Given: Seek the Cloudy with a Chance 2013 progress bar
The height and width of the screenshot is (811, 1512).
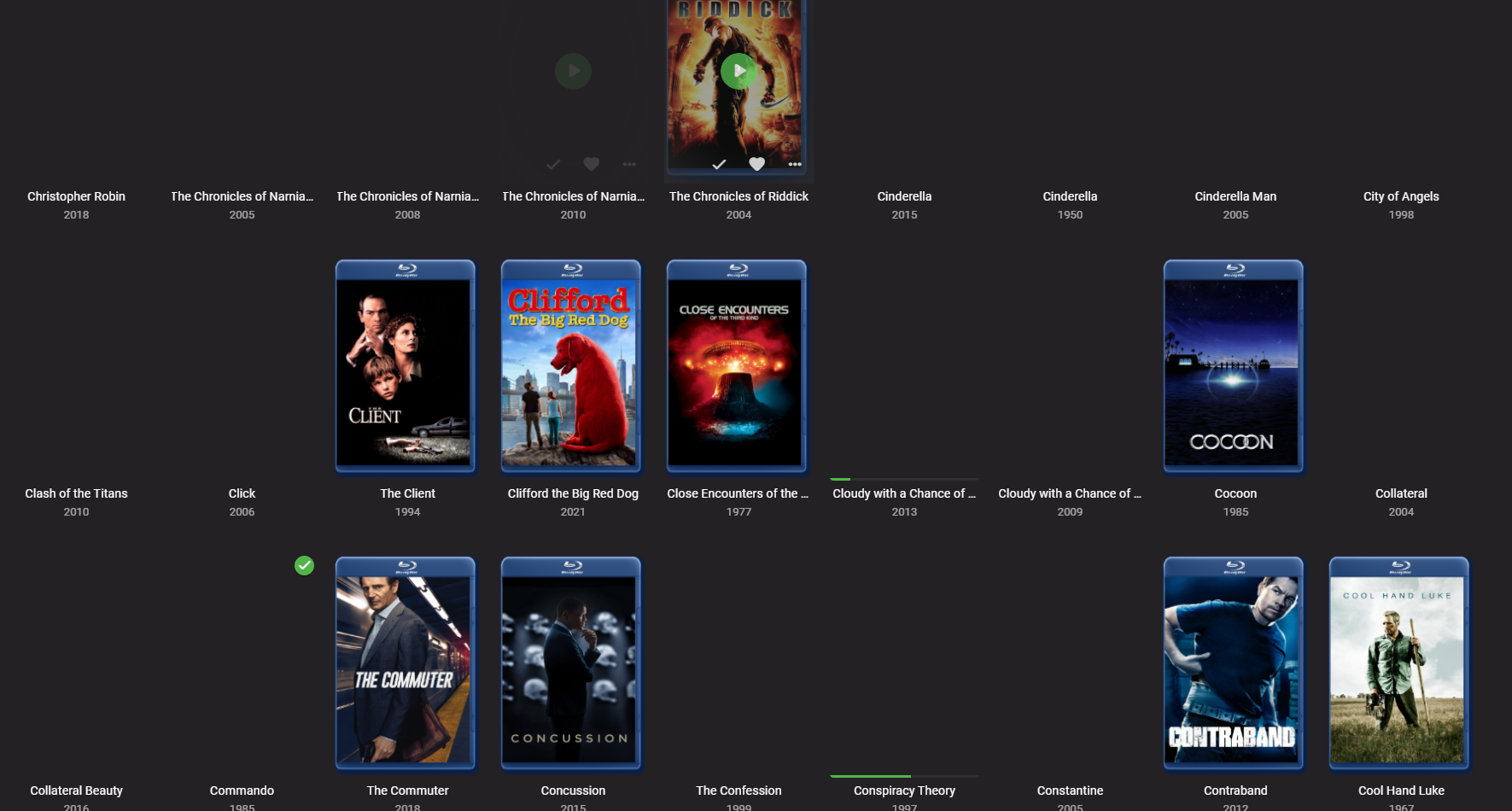Looking at the screenshot, I should (x=904, y=479).
